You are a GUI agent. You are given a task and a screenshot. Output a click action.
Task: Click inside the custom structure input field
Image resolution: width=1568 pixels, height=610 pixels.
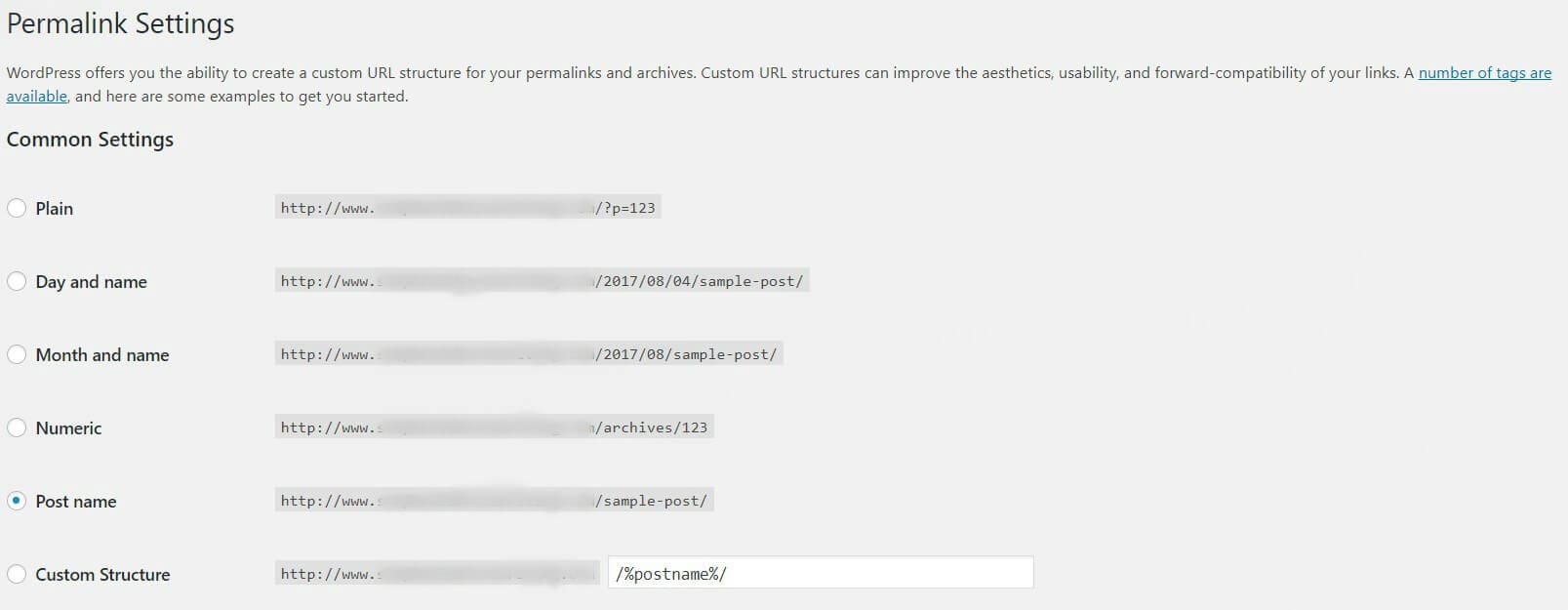click(x=820, y=572)
